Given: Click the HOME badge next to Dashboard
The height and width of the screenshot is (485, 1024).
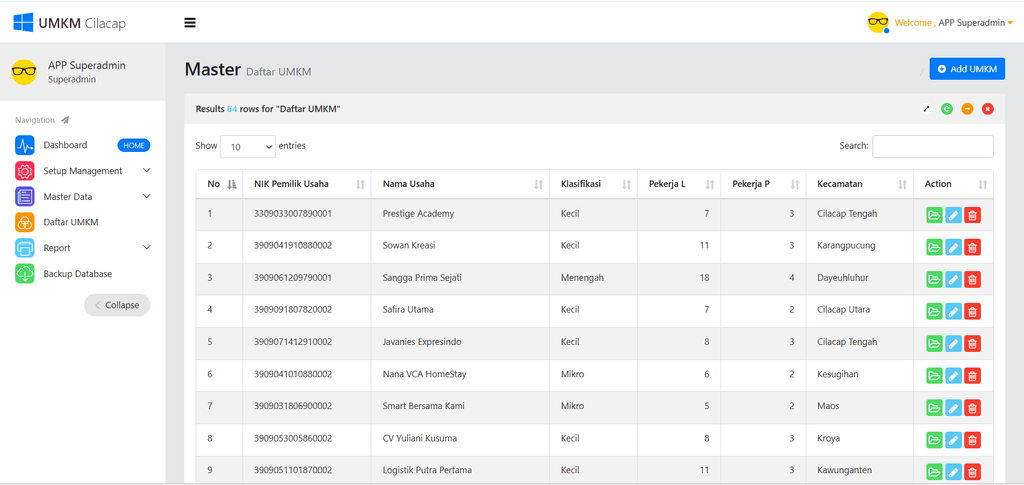Looking at the screenshot, I should (x=134, y=146).
